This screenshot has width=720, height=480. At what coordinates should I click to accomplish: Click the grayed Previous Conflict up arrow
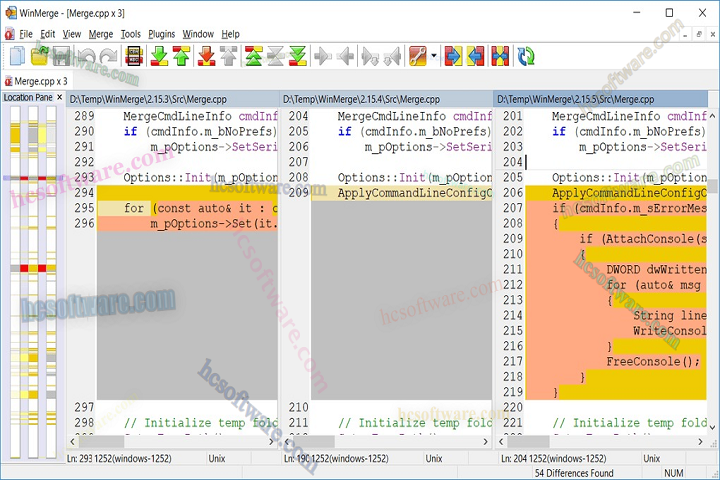tap(229, 56)
